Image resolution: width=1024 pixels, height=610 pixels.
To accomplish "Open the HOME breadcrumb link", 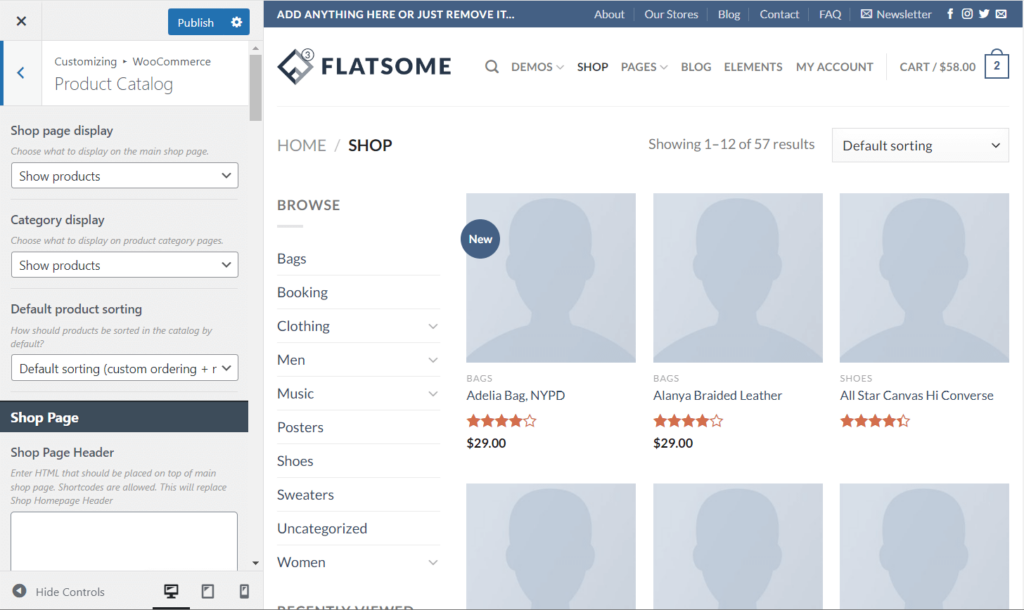I will pyautogui.click(x=301, y=145).
